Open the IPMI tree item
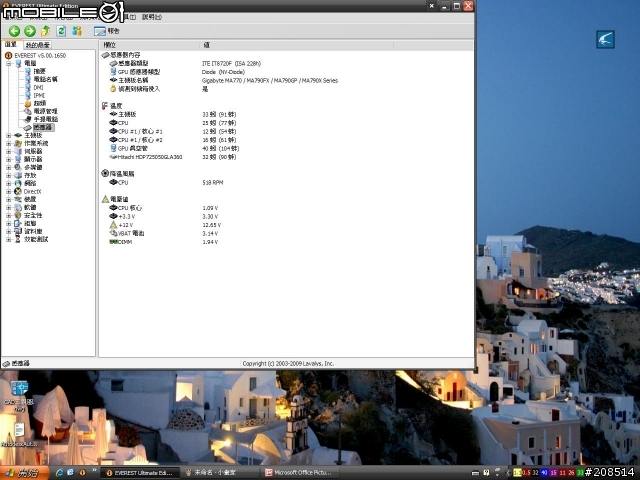This screenshot has height=480, width=640. (39, 95)
